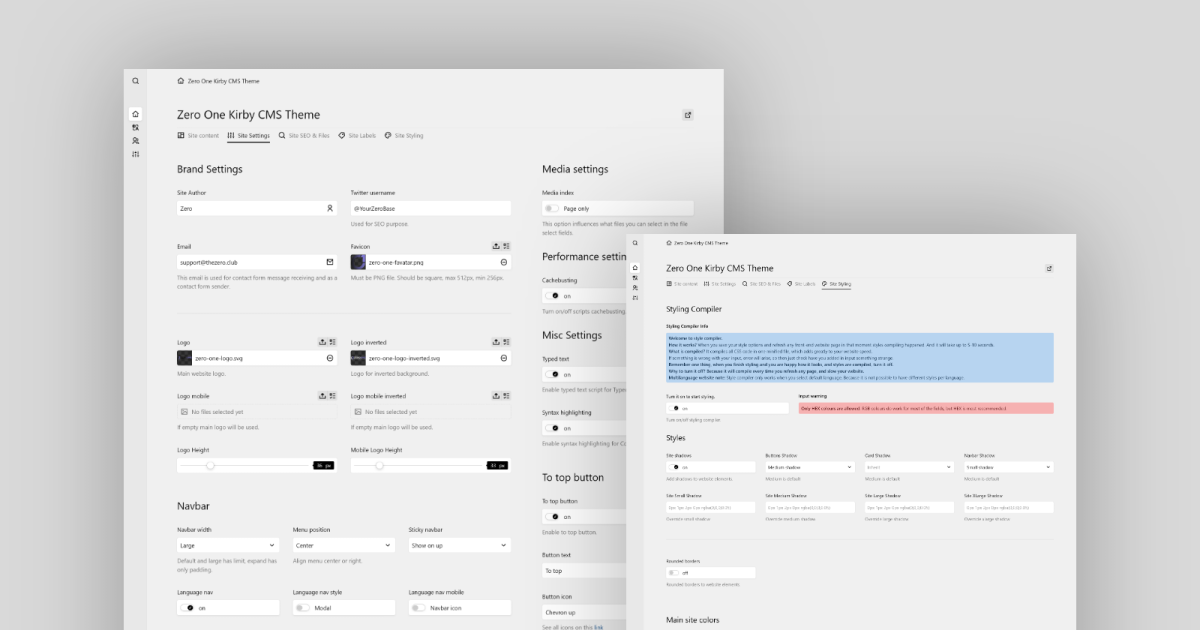Remove zero-one-favatar.png using the minus icon
Screen dimensions: 1200x630
[503, 262]
